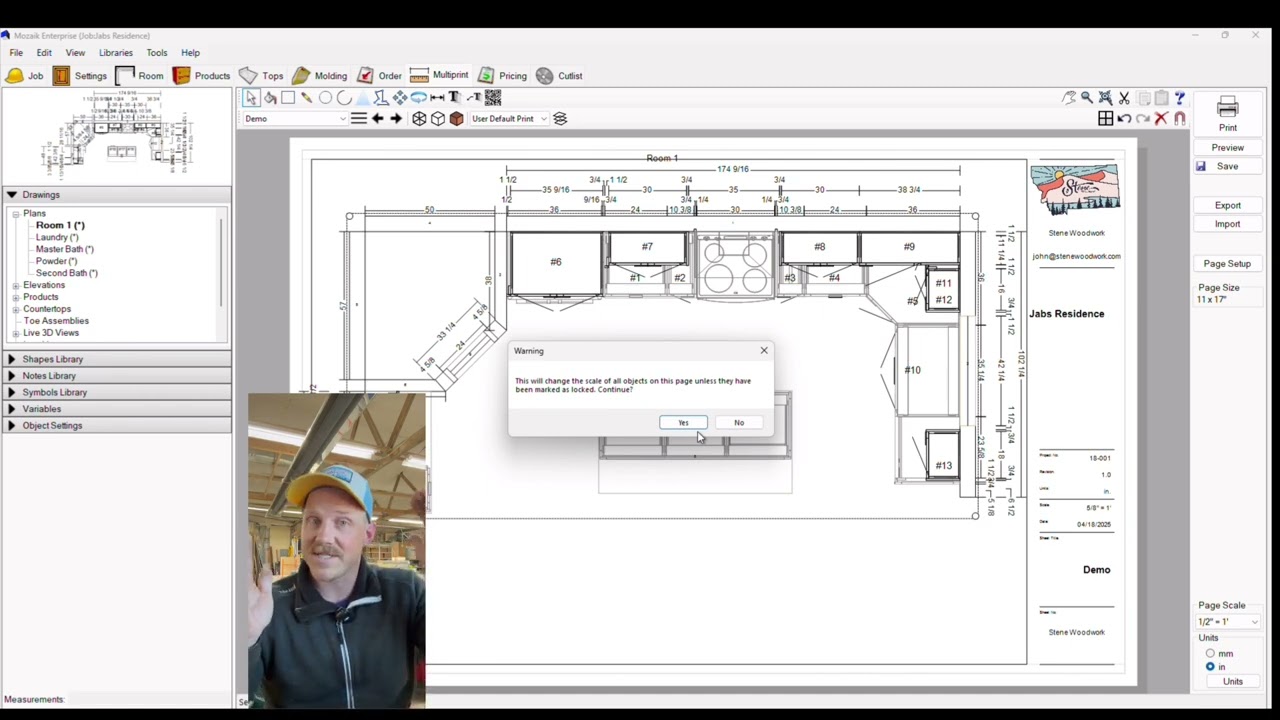Open the Tools menu

157,53
